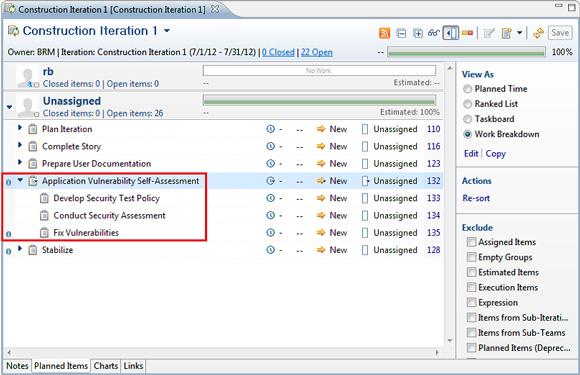The width and height of the screenshot is (580, 375).
Task: Check Exclude Assigned Items
Action: point(471,242)
